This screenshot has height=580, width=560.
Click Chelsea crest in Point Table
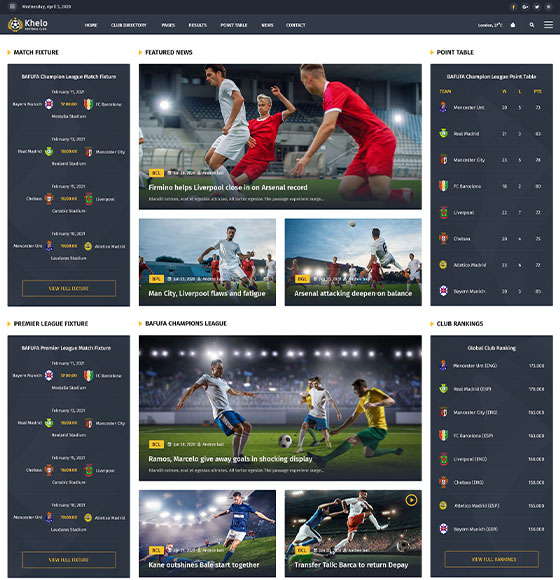click(x=443, y=239)
